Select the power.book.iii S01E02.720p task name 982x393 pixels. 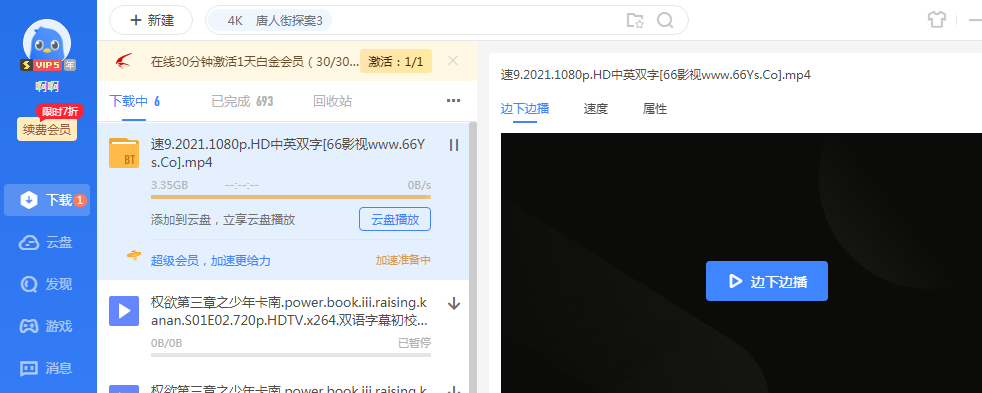(x=289, y=312)
